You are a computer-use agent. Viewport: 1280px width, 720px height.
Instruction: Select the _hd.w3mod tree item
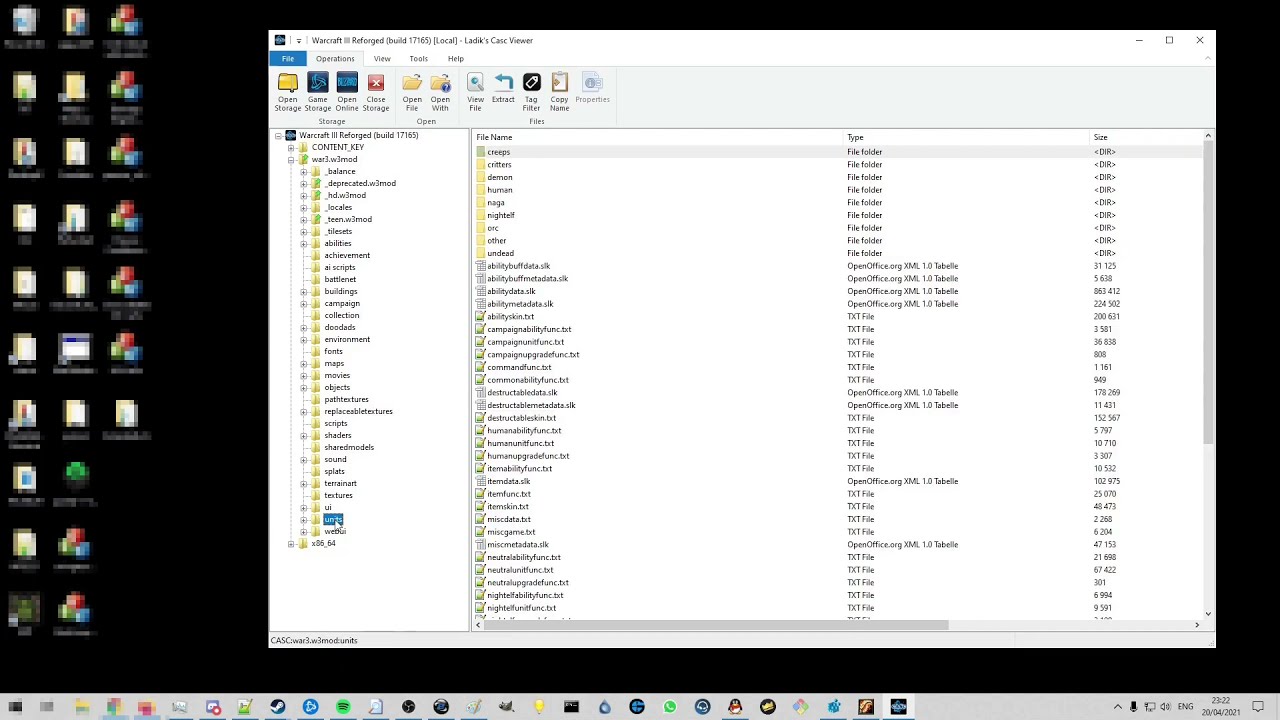[x=345, y=195]
